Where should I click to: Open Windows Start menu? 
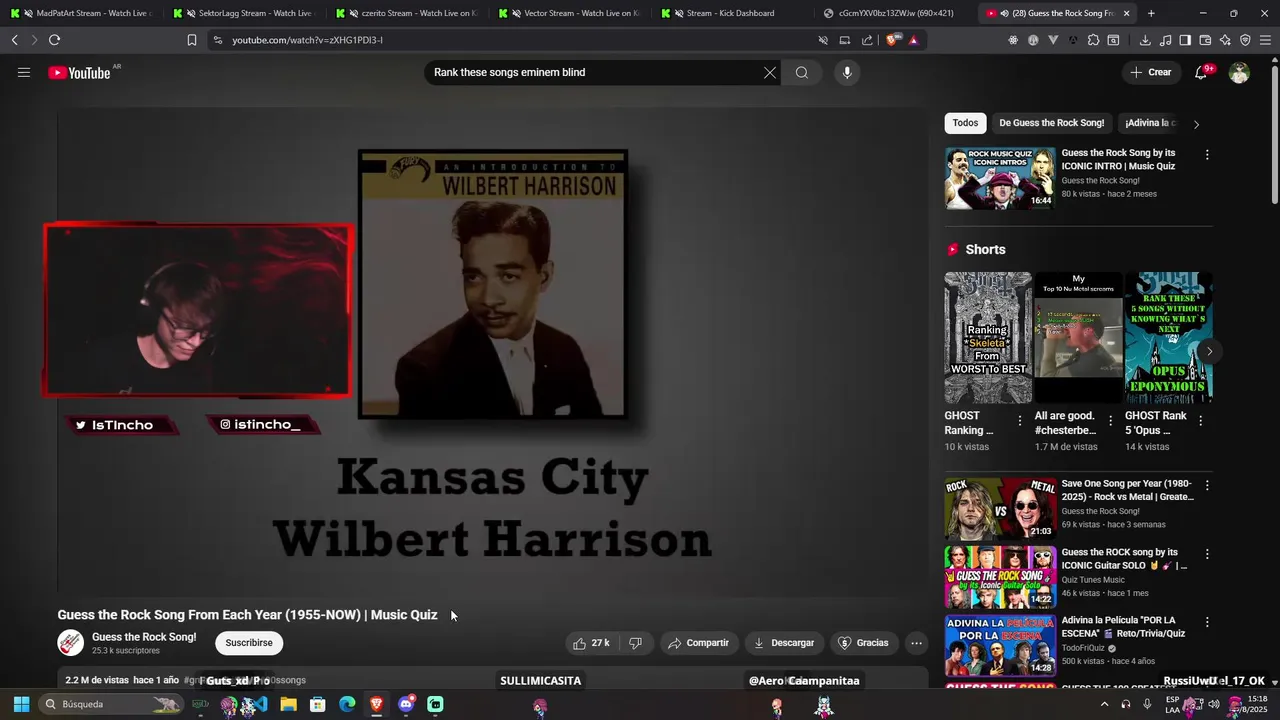click(21, 704)
